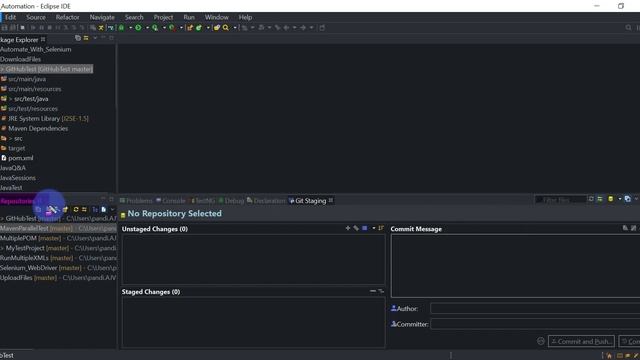Toggle Amend previous commit icon
Screen dimensions: 640x360
point(625,228)
